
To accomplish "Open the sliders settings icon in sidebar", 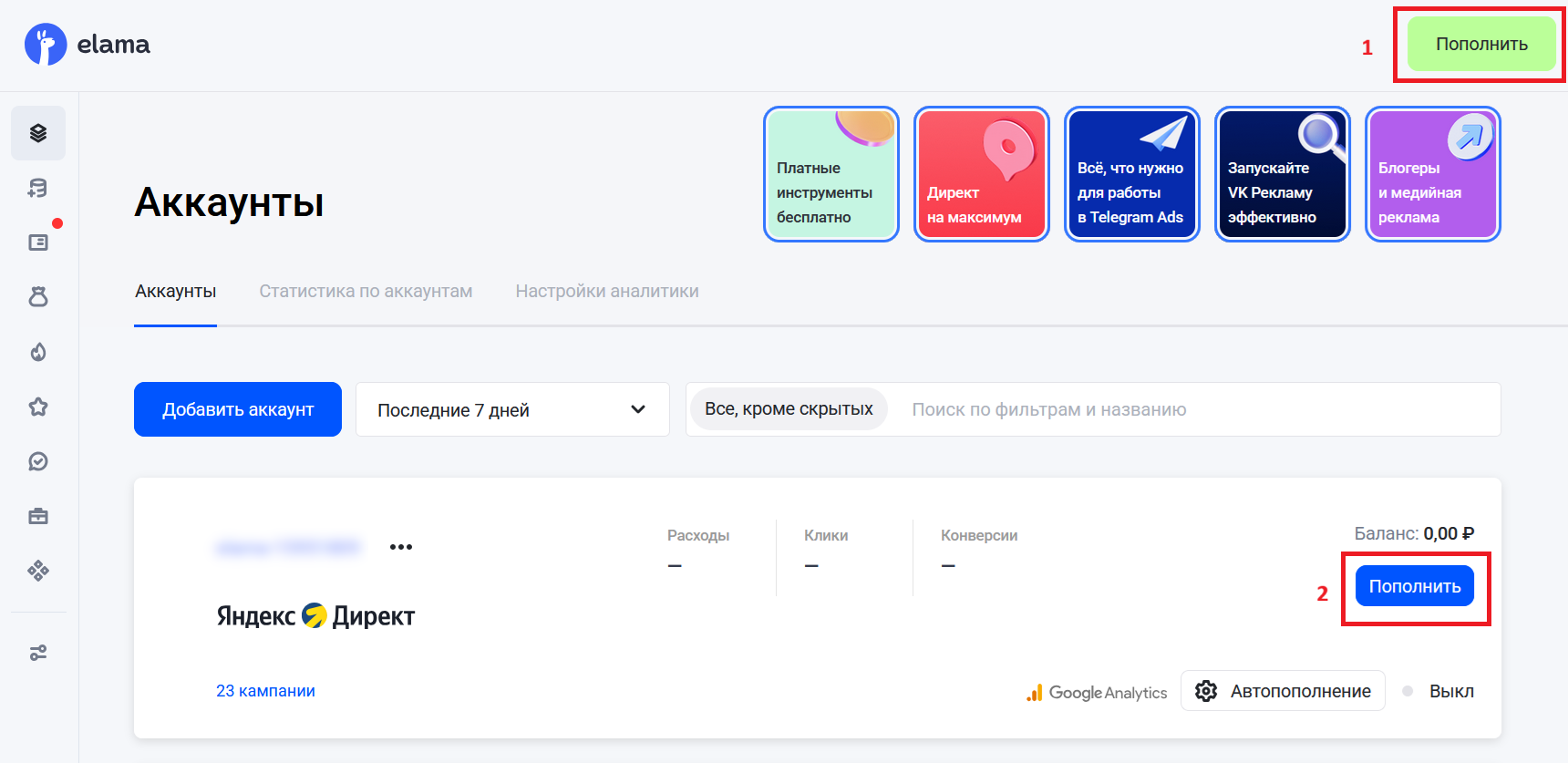I will (38, 653).
